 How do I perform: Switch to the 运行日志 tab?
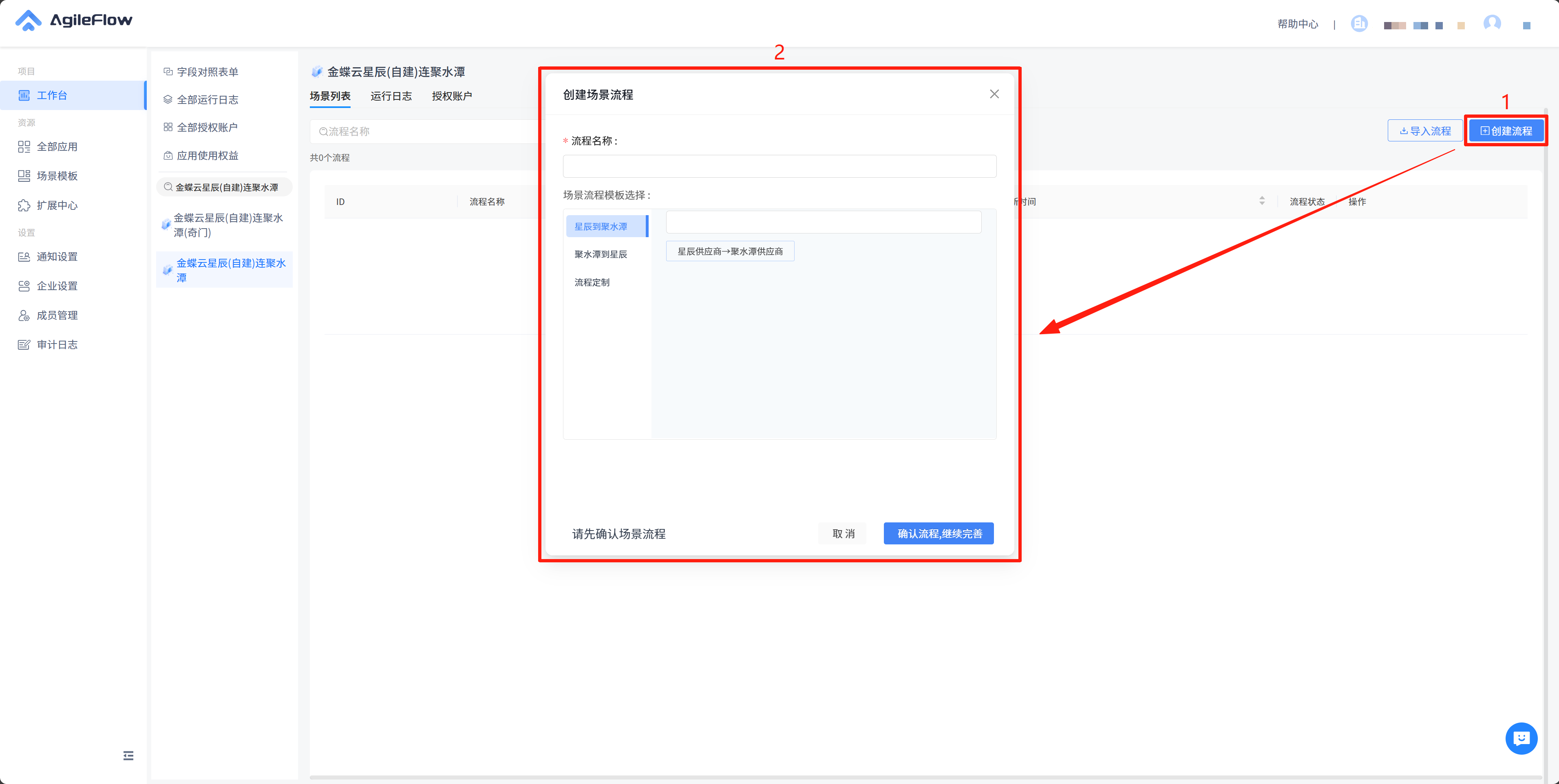click(x=391, y=96)
